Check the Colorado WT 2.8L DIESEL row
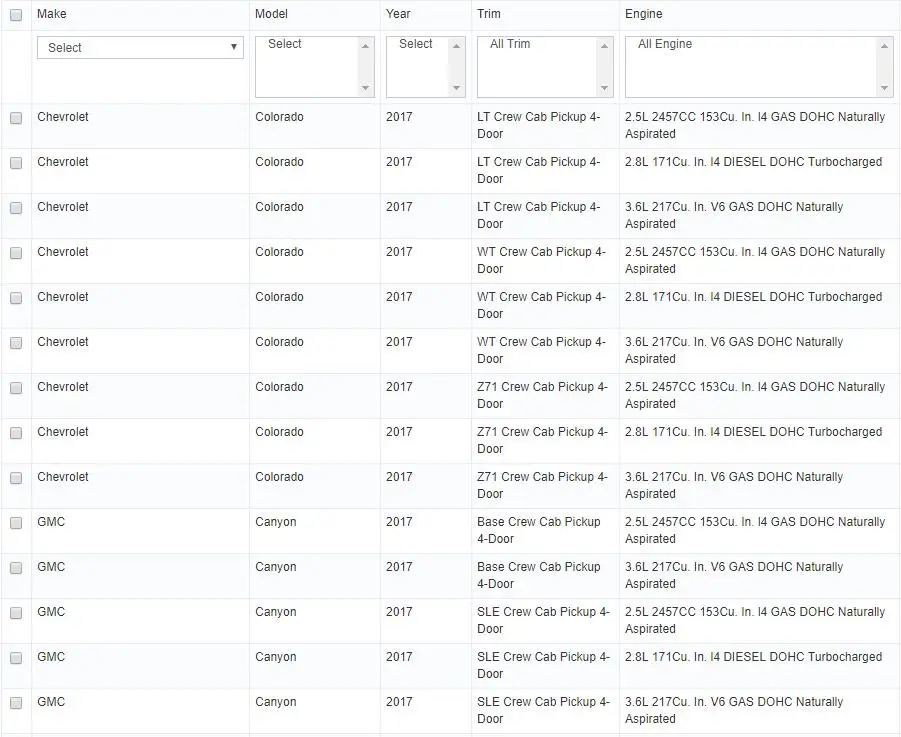The image size is (901, 737). coord(16,298)
